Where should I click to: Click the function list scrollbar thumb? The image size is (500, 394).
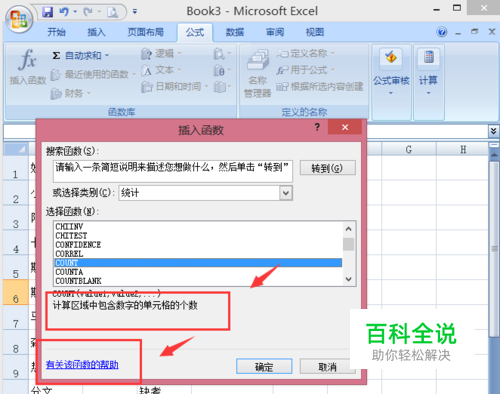[349, 244]
